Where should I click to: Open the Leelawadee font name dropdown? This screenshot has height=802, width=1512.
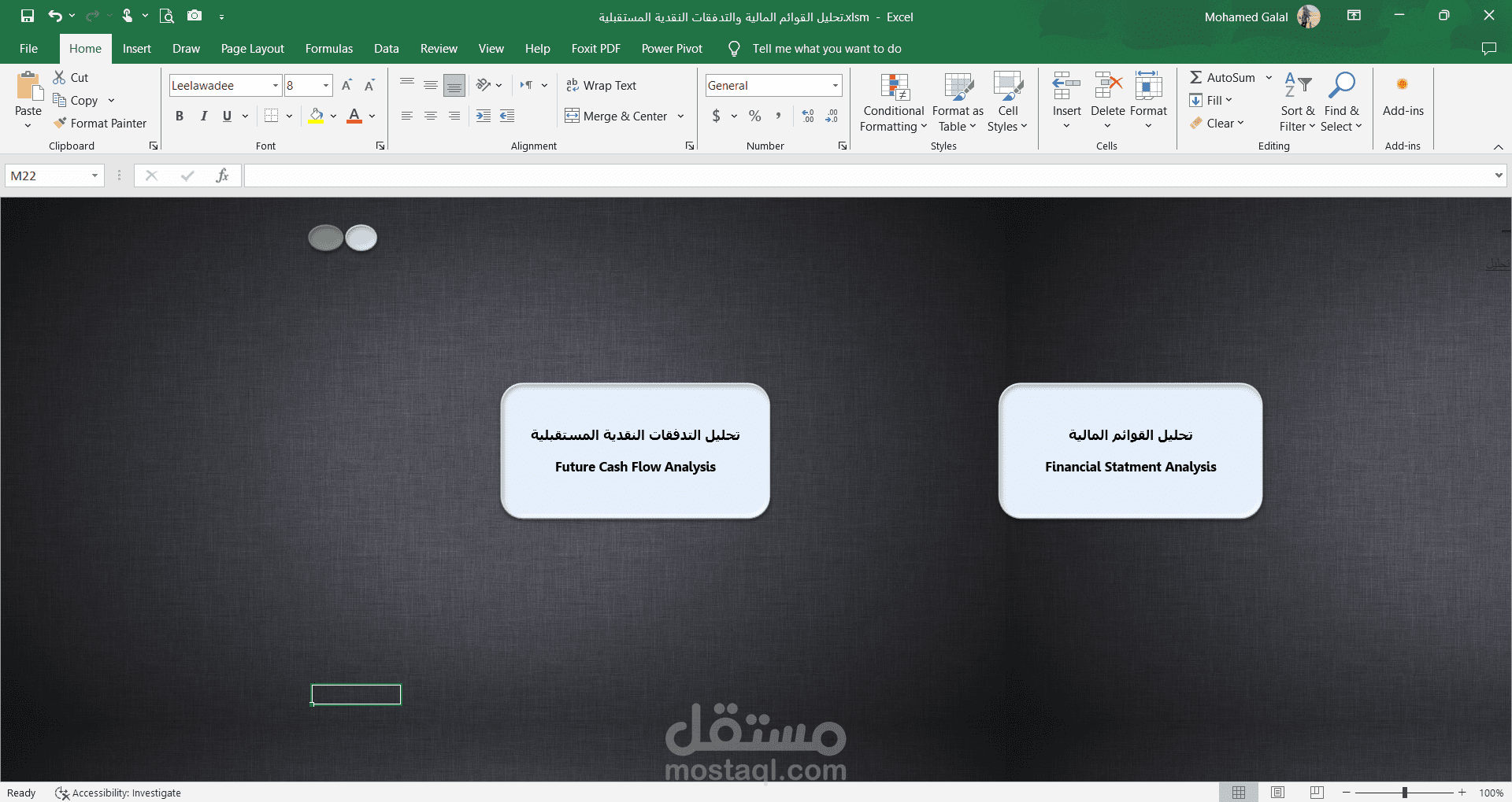coord(276,85)
